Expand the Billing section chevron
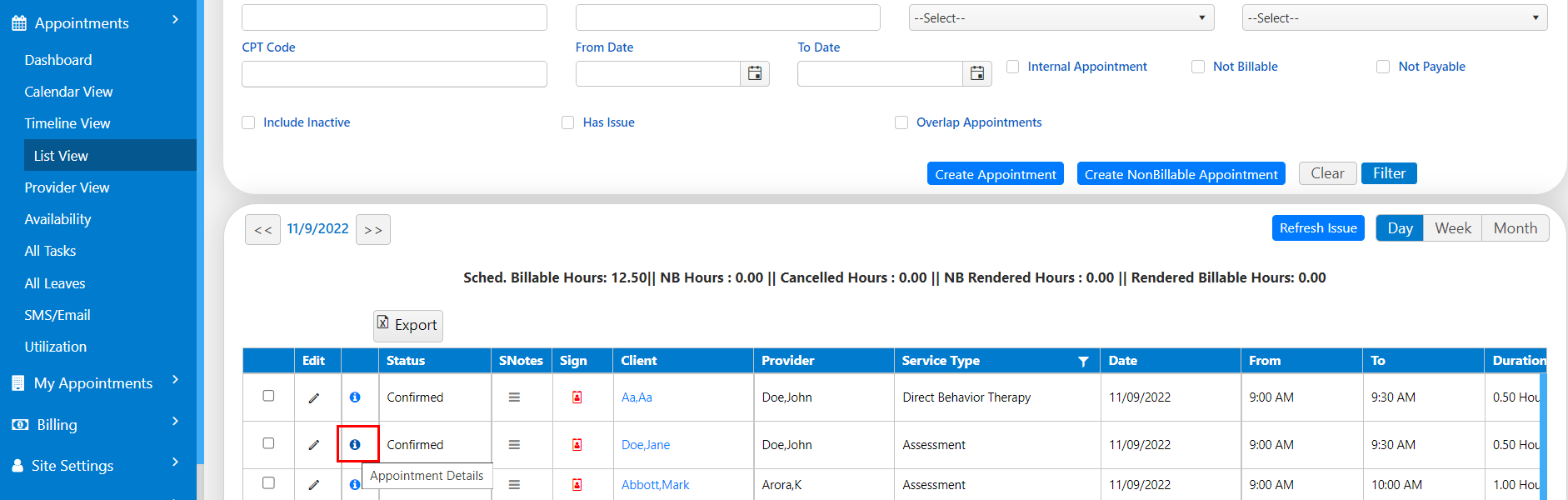The image size is (1568, 500). coord(175,422)
